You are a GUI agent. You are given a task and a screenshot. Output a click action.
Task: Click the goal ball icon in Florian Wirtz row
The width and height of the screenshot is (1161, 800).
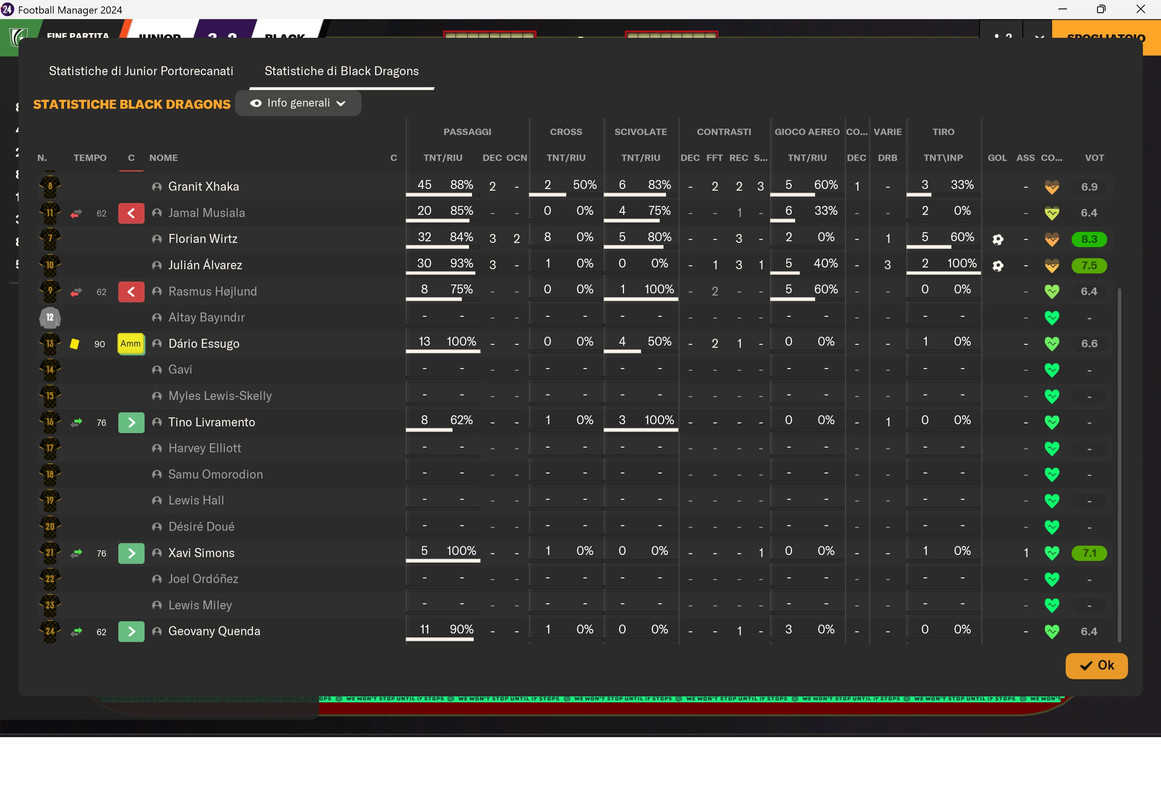click(x=997, y=239)
